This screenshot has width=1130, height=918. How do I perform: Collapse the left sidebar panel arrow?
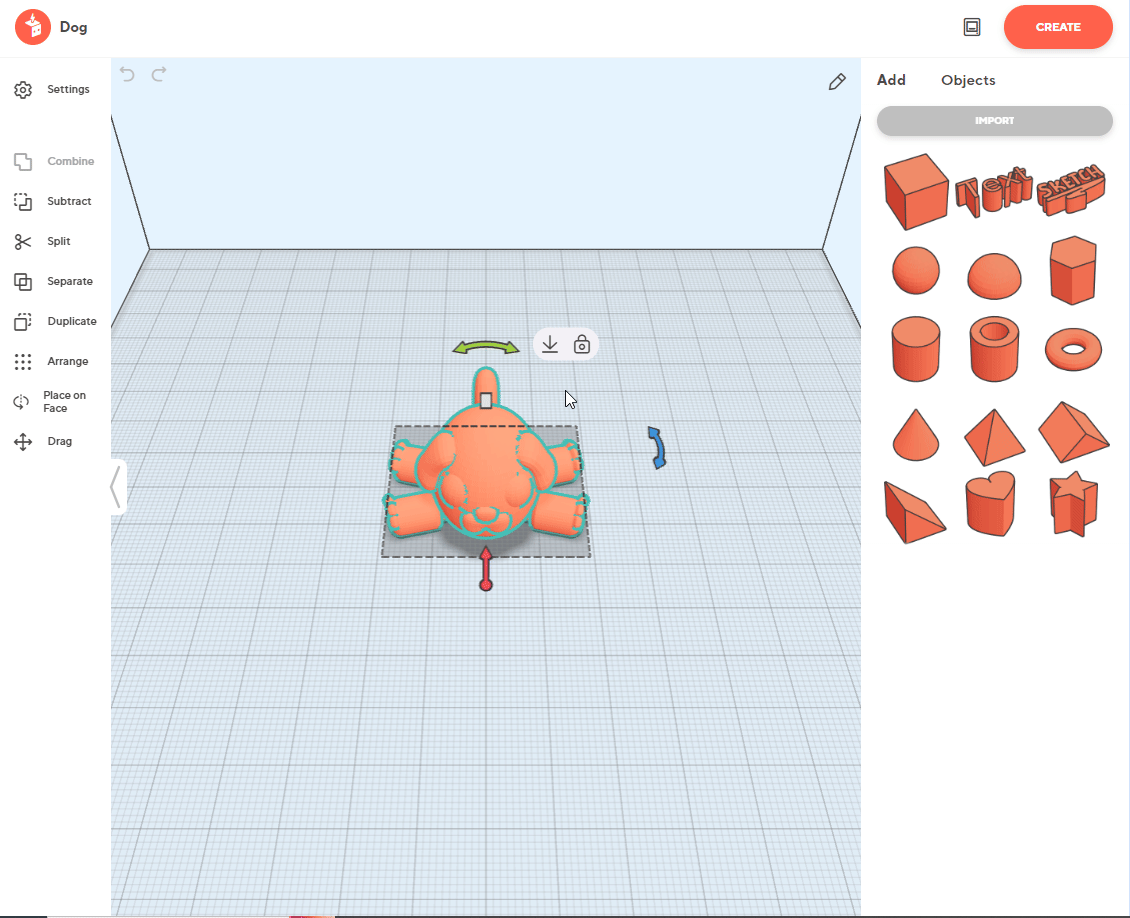click(116, 487)
